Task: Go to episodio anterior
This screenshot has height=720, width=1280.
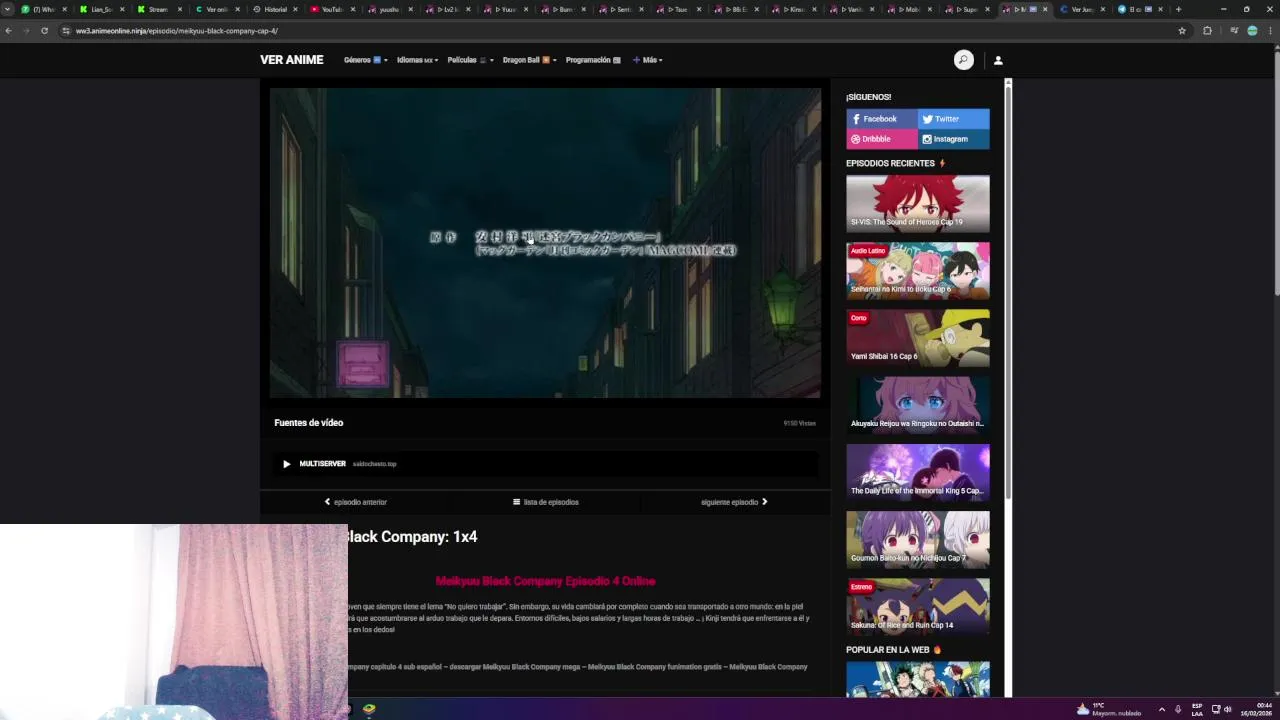Action: click(x=355, y=502)
